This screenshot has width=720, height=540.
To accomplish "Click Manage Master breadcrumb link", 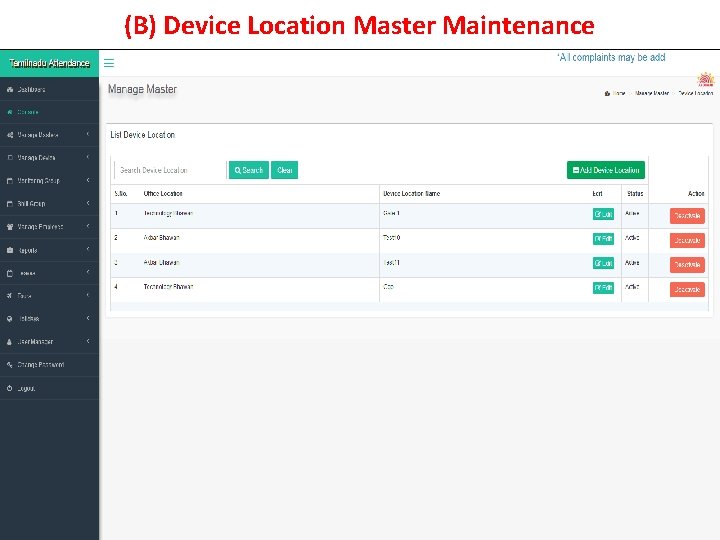I will click(652, 93).
